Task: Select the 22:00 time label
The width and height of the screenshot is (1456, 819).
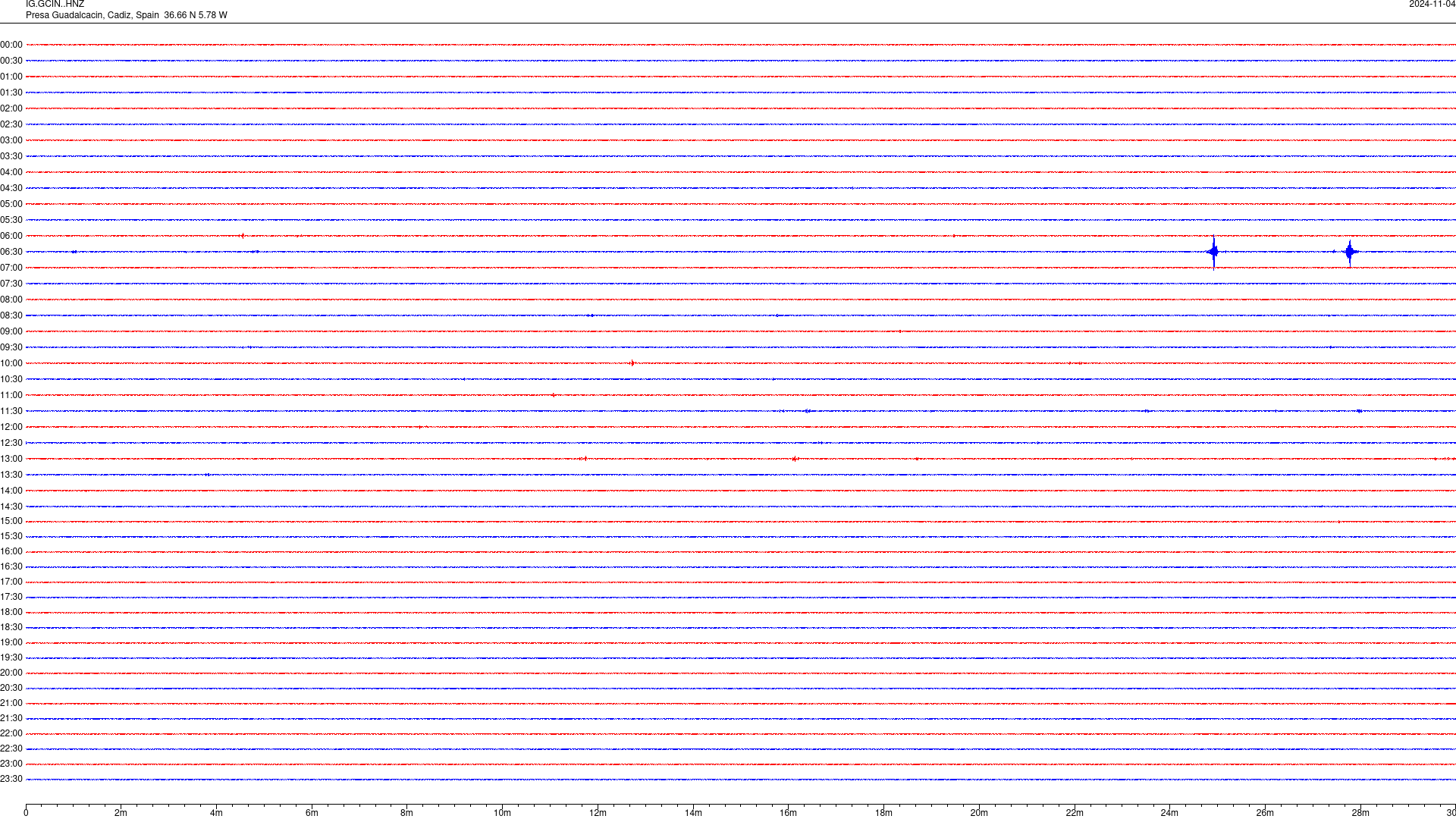Action: point(11,733)
